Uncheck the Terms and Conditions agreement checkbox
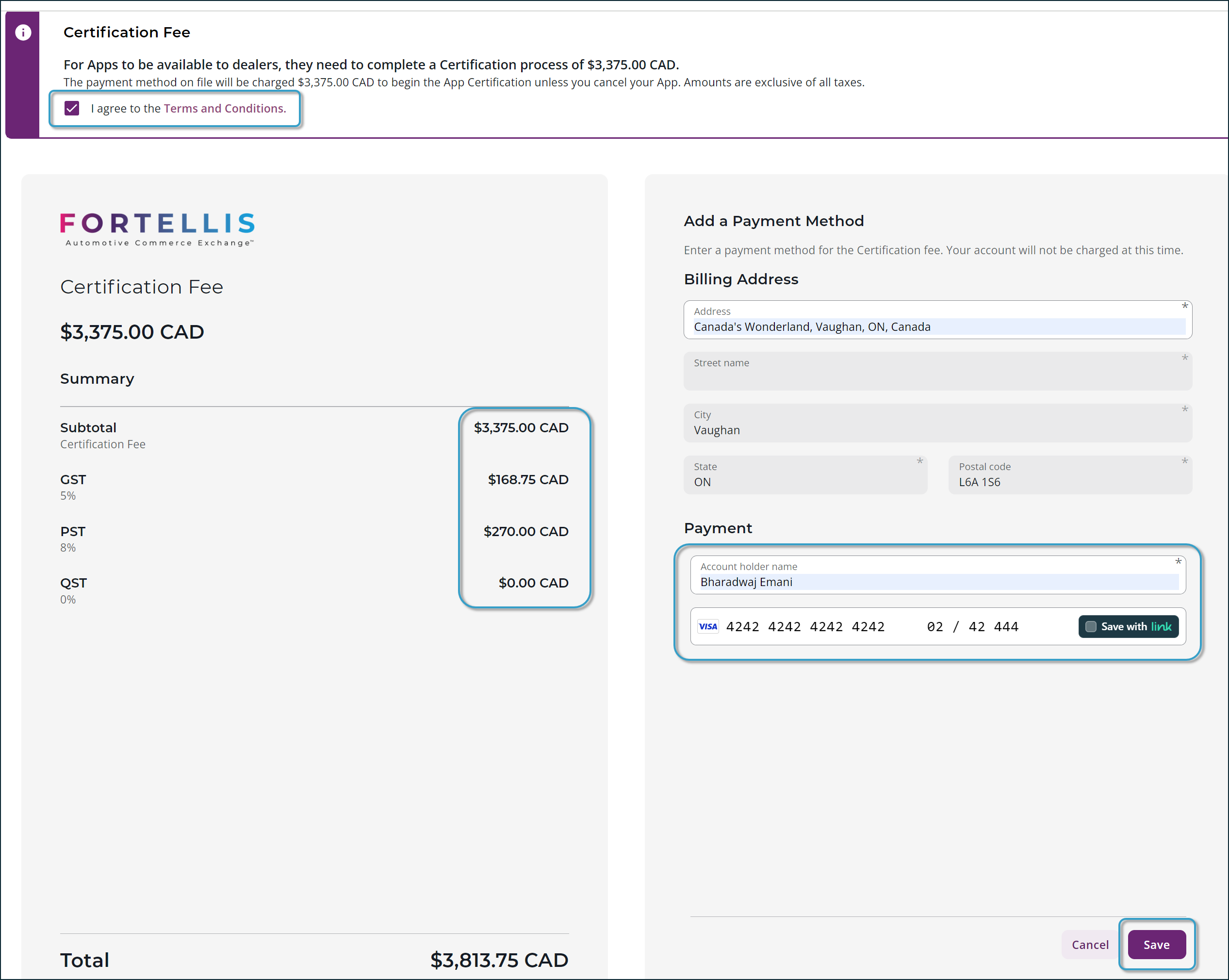Screen dimensions: 1229x980 tap(72, 108)
